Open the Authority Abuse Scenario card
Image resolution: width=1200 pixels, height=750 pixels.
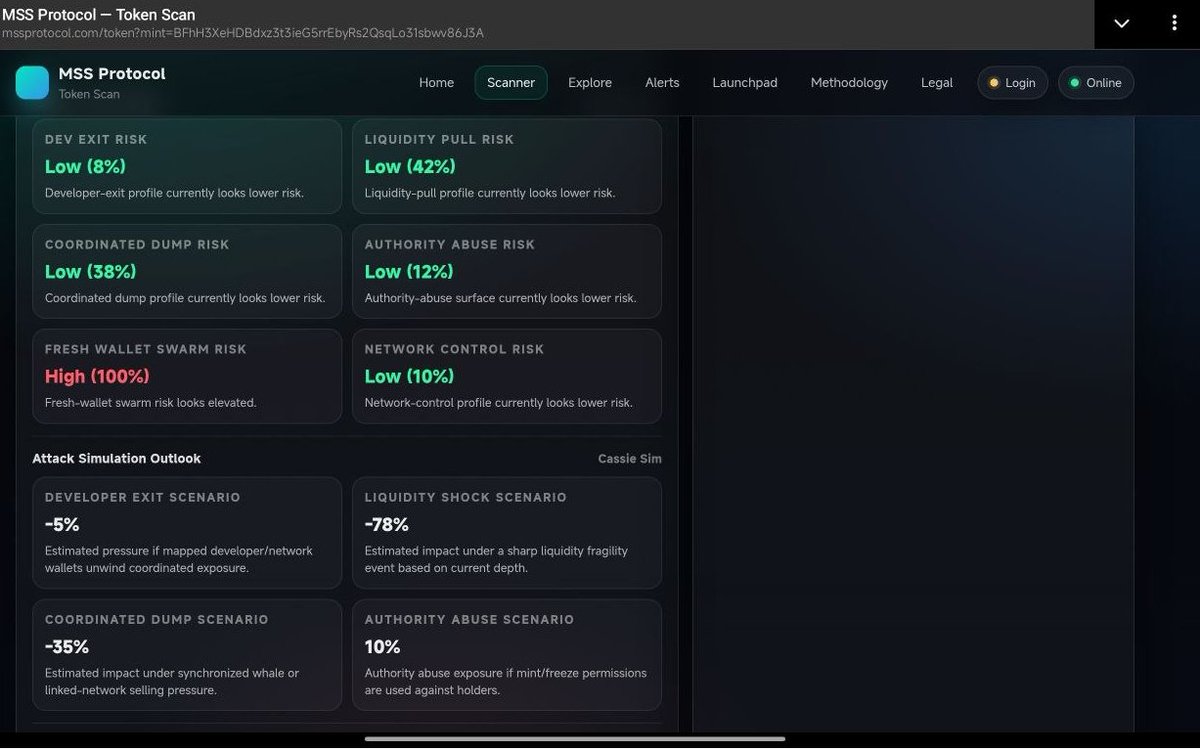[x=507, y=655]
